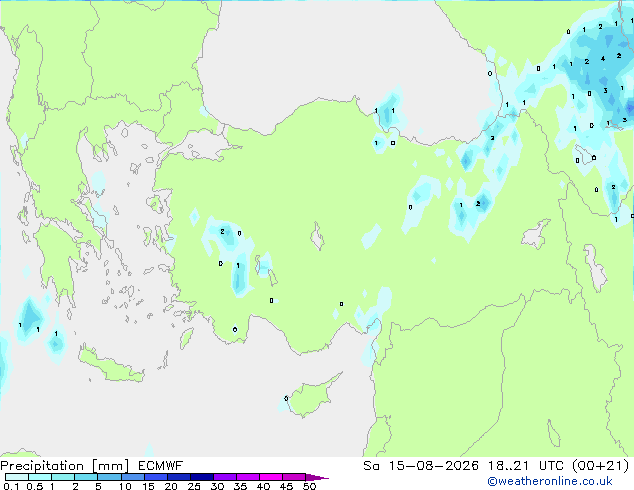Click the legend swatch between 20 and 25
This screenshot has width=634, height=490.
tap(178, 477)
